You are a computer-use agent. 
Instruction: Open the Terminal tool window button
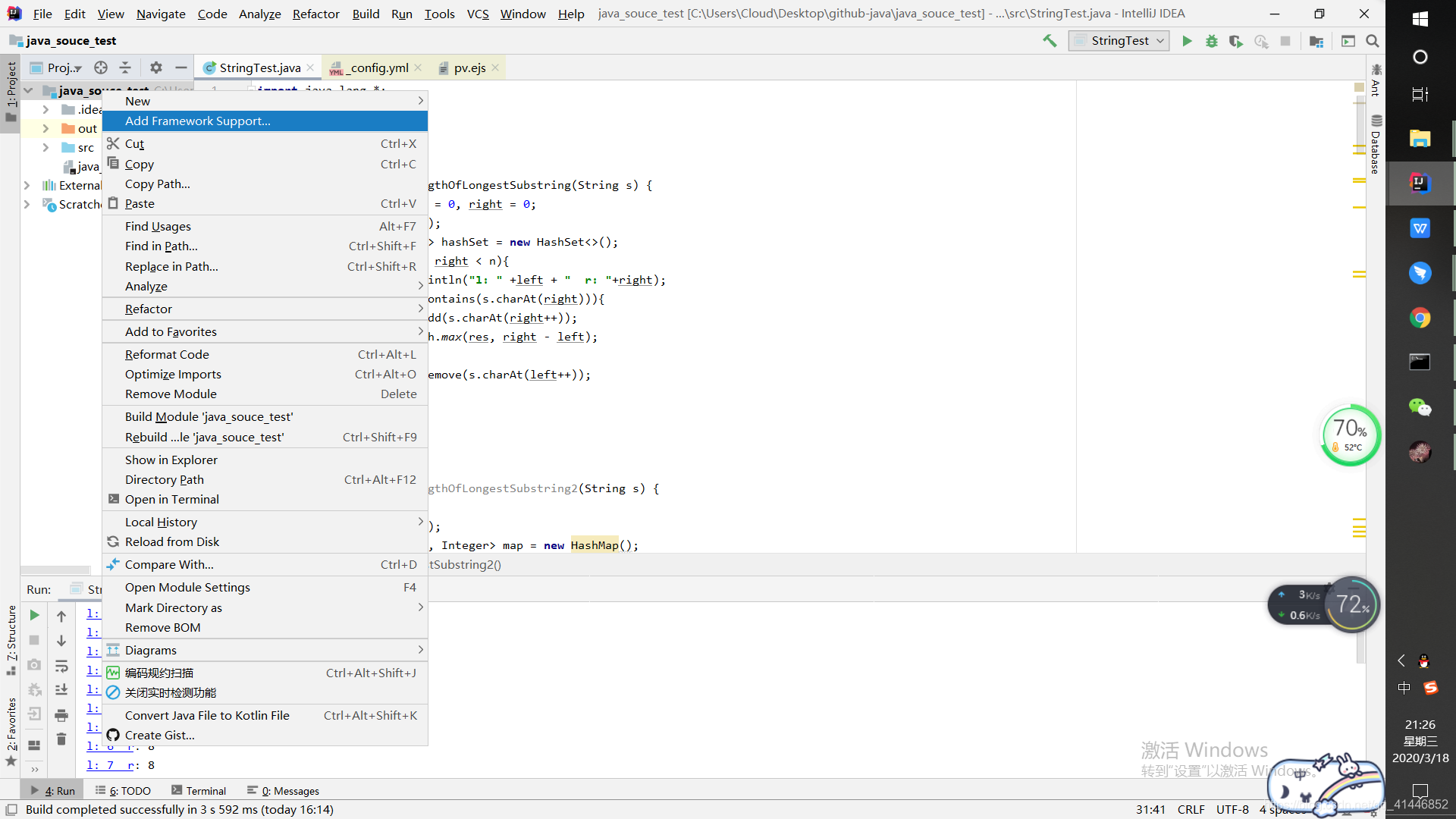click(x=199, y=791)
